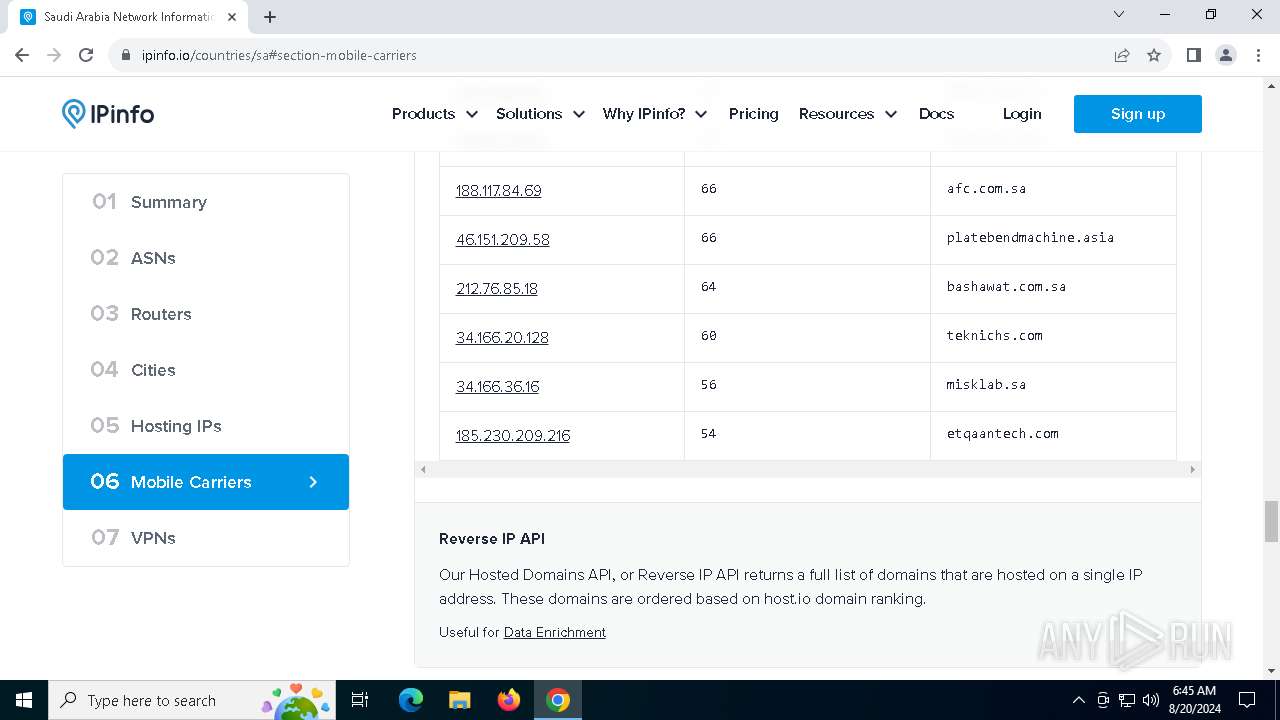Image resolution: width=1280 pixels, height=720 pixels.
Task: Reload the current page
Action: pos(86,55)
